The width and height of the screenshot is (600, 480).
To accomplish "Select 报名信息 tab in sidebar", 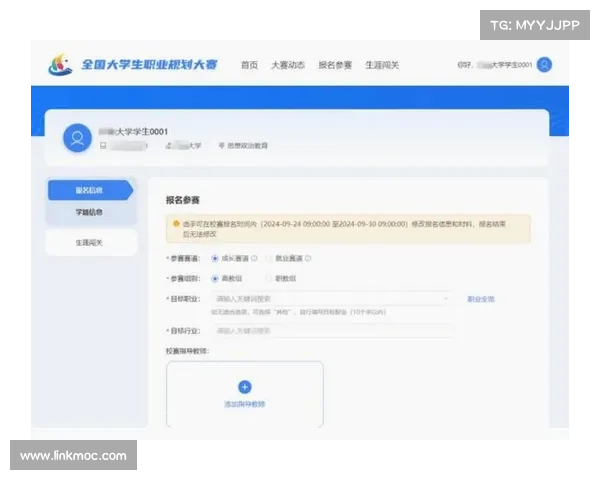I will 90,190.
